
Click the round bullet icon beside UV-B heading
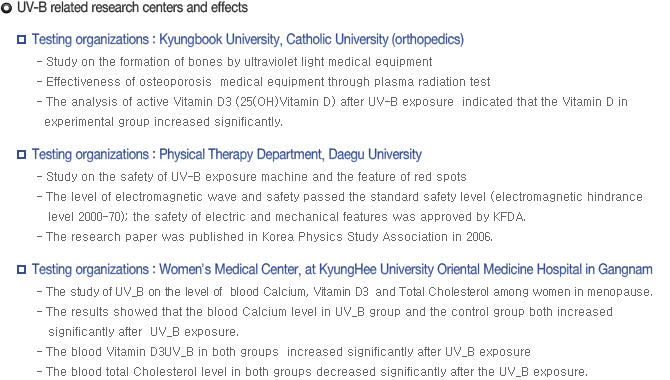point(6,9)
